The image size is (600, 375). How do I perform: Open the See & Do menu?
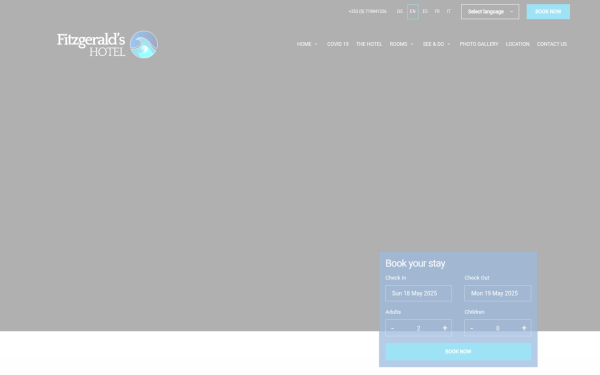click(433, 44)
